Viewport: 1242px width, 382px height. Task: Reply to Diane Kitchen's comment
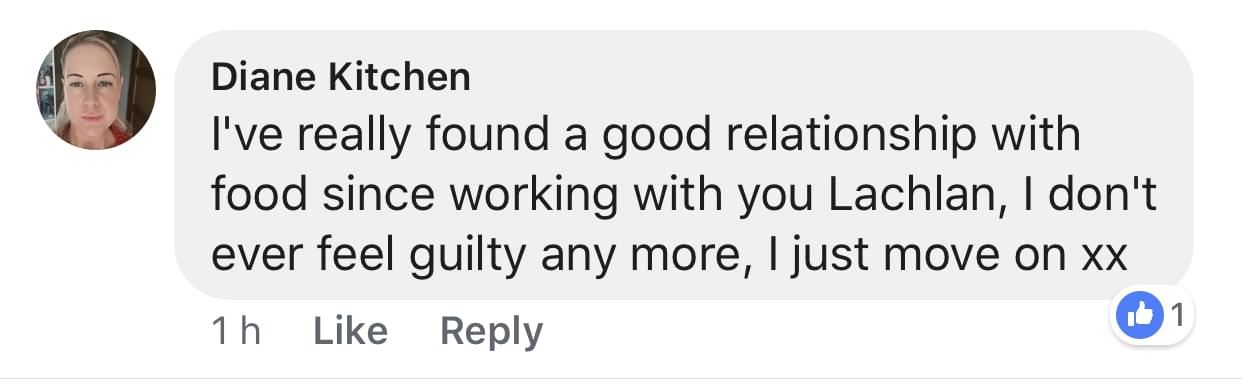491,332
